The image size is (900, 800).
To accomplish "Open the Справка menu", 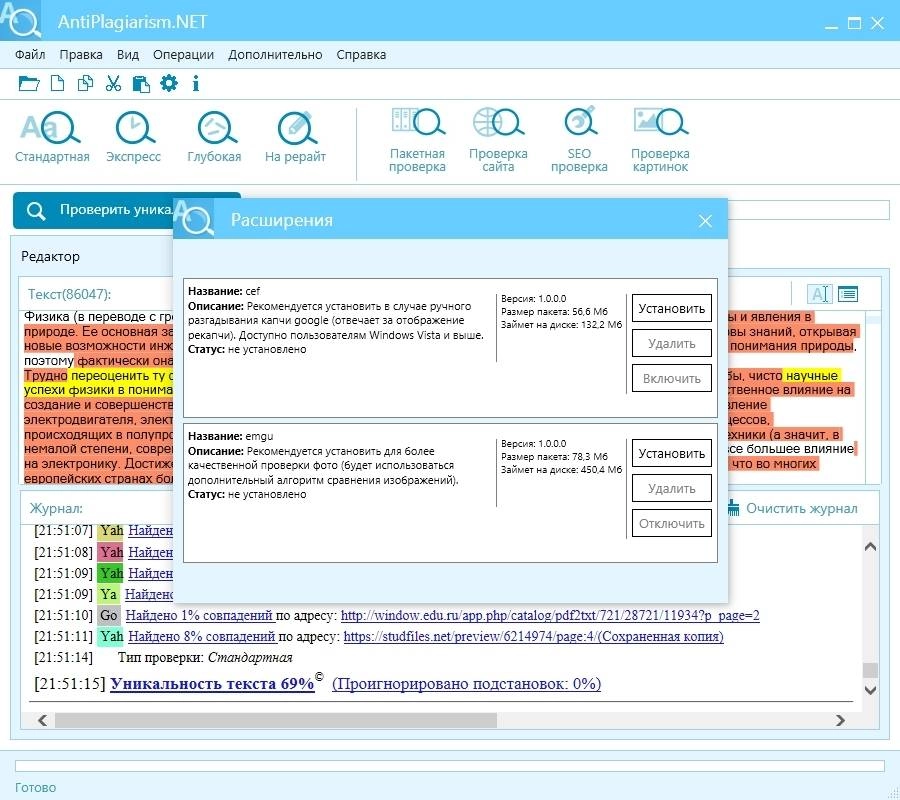I will click(361, 55).
